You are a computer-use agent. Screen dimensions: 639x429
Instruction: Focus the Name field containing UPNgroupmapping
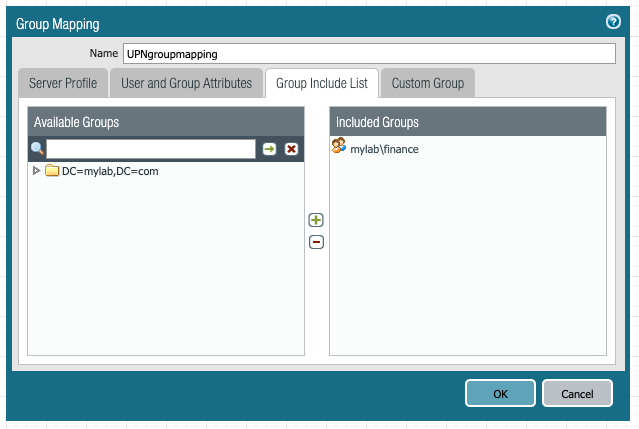[369, 54]
